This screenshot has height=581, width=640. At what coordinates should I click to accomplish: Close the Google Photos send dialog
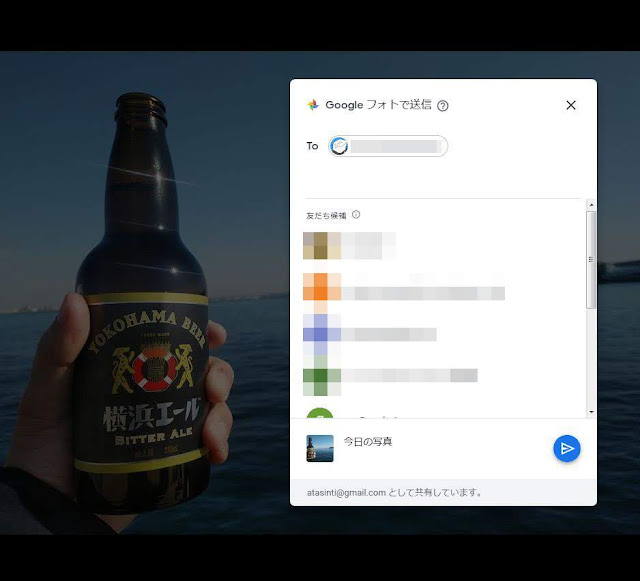571,105
